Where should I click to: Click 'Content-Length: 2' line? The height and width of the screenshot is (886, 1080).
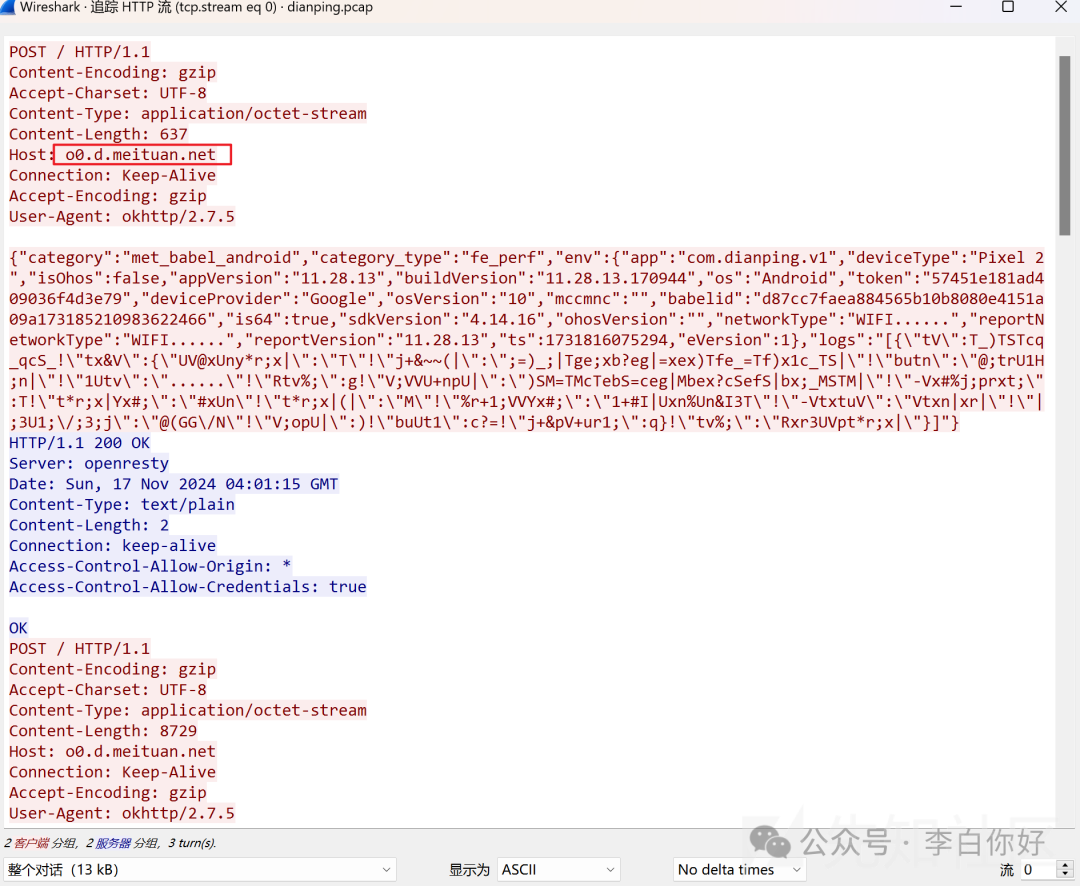(89, 525)
